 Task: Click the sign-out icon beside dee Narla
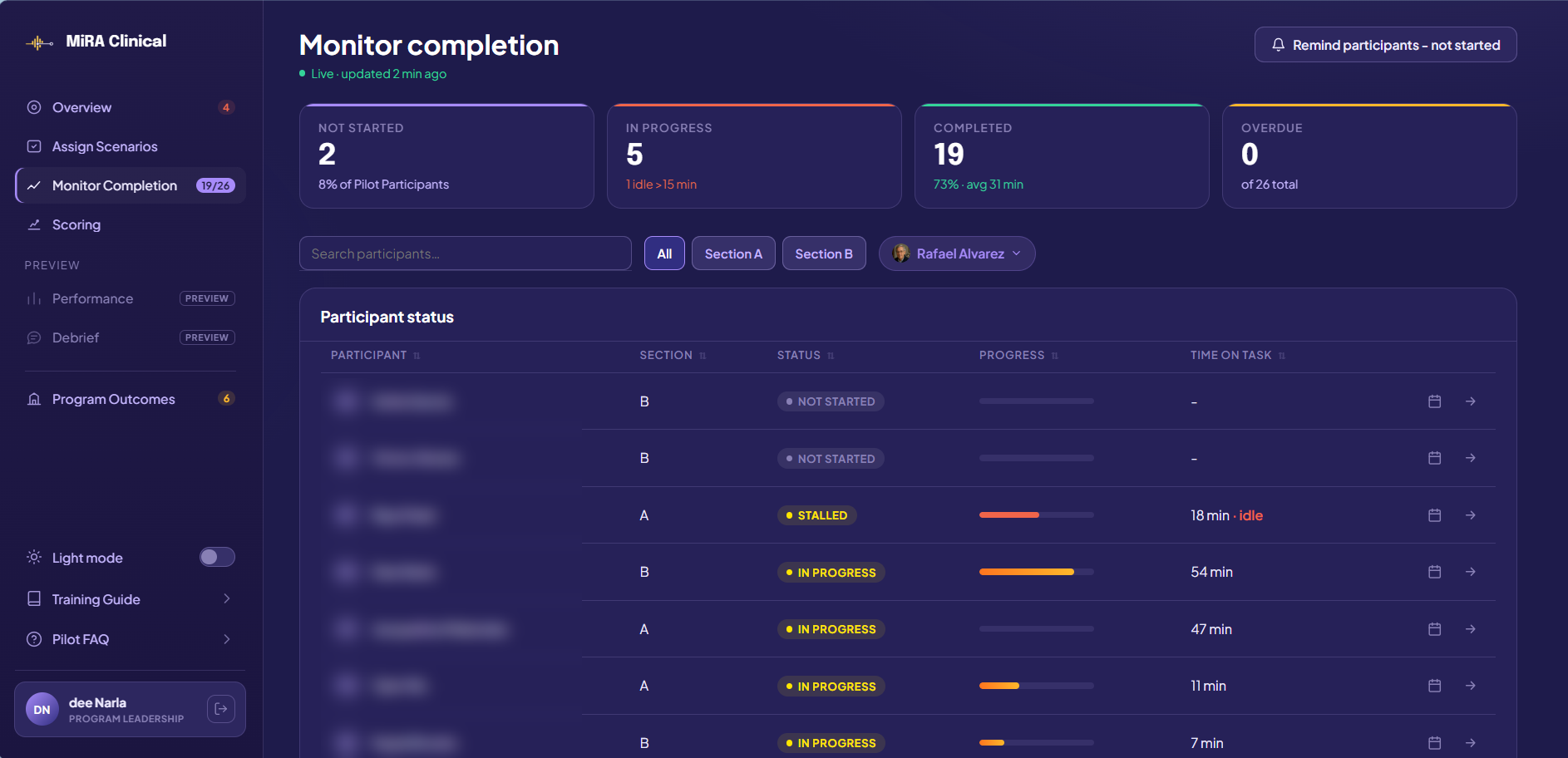[x=221, y=709]
